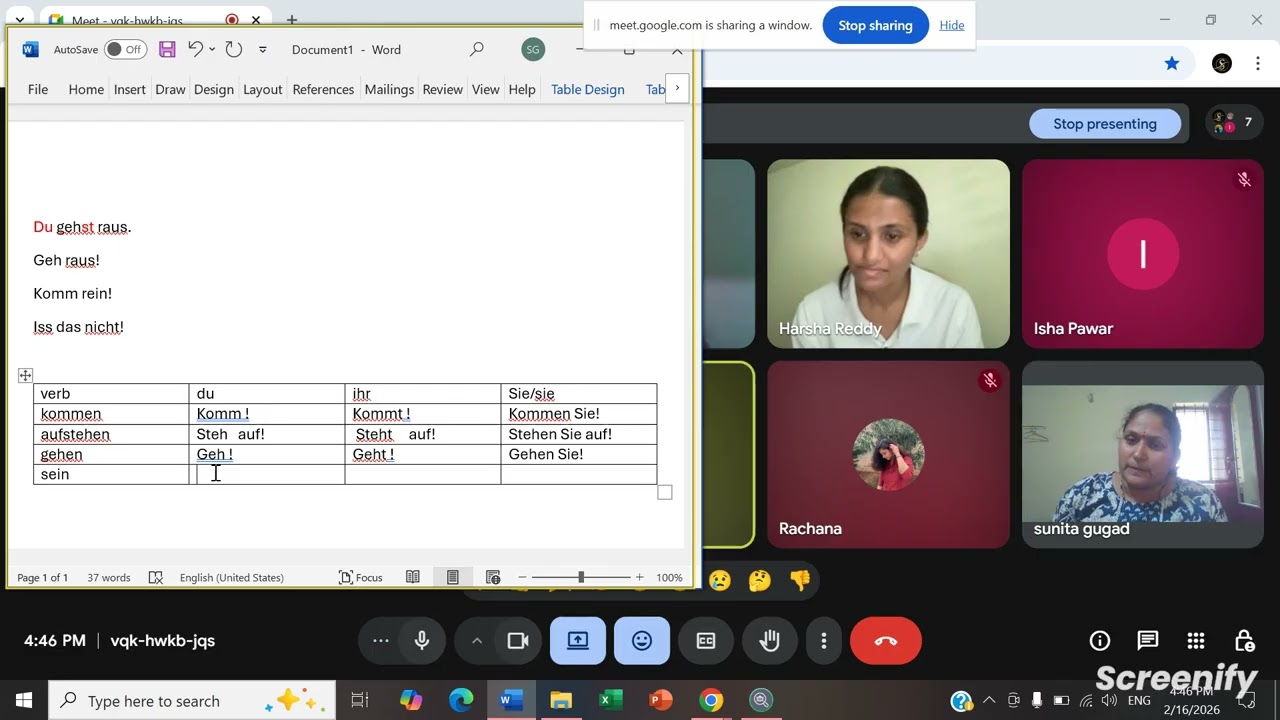Click the table move handle above the table
This screenshot has height=720, width=1280.
coord(25,375)
